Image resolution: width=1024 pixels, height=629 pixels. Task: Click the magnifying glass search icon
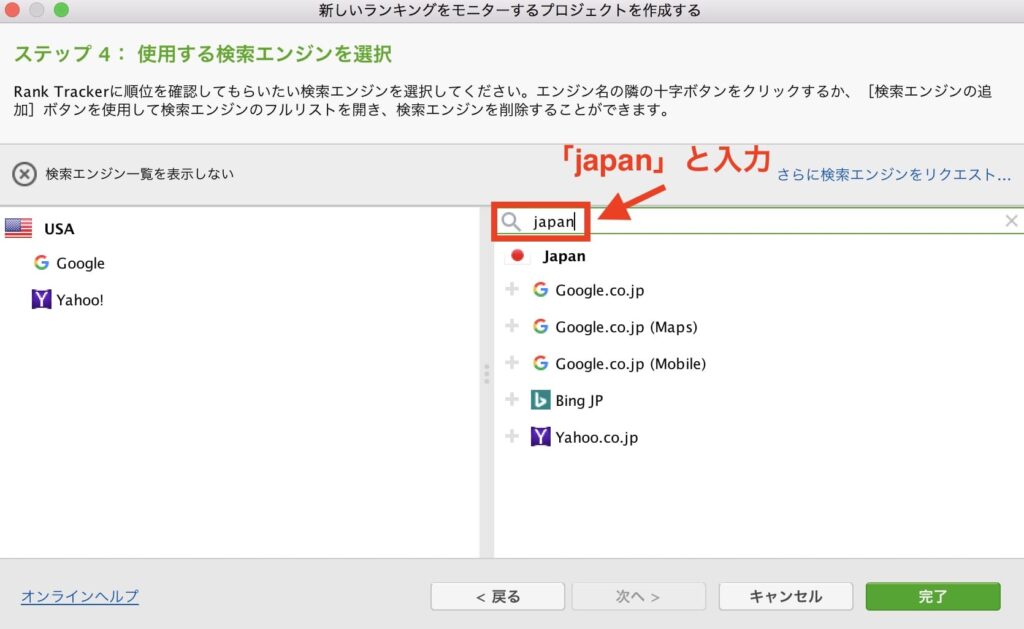click(x=511, y=222)
